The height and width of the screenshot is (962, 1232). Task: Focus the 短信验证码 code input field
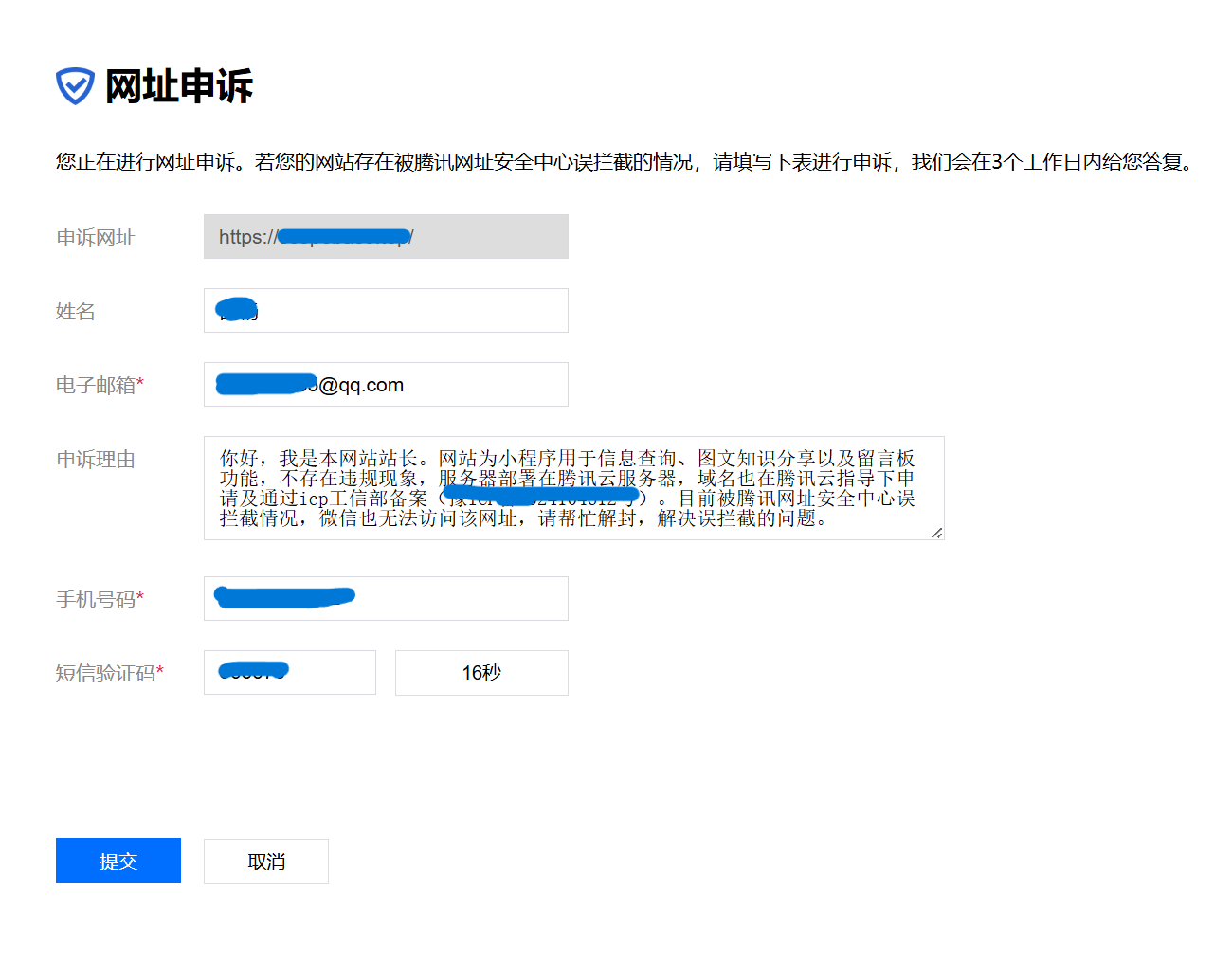tap(290, 672)
